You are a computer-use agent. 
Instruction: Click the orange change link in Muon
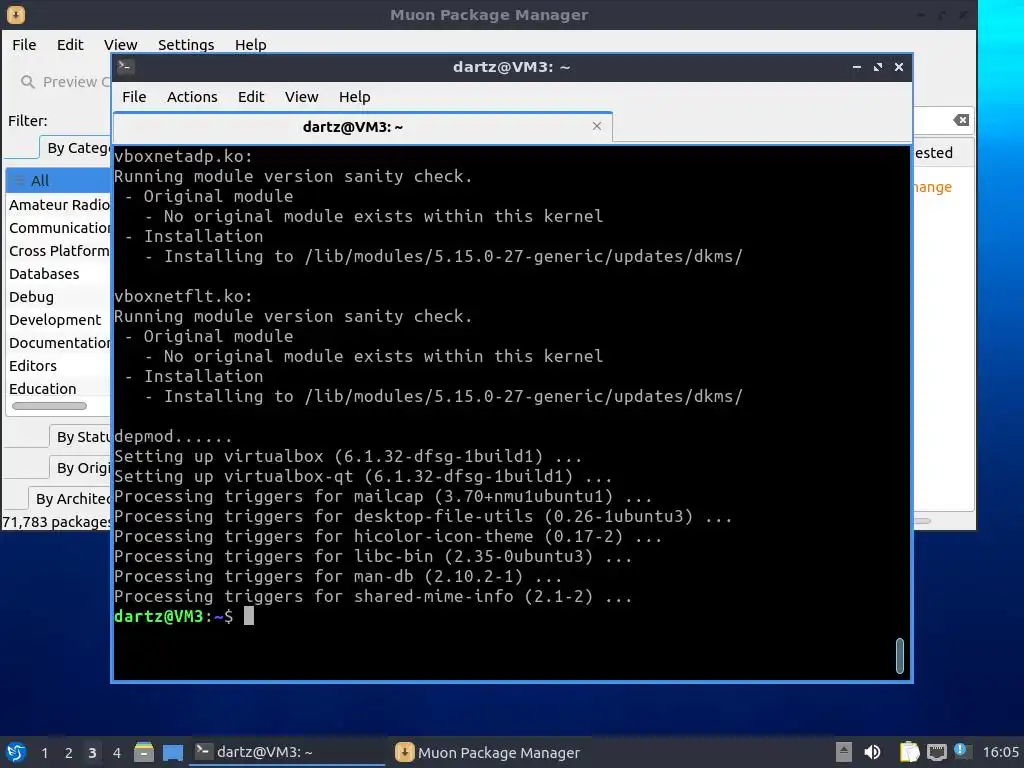(933, 187)
